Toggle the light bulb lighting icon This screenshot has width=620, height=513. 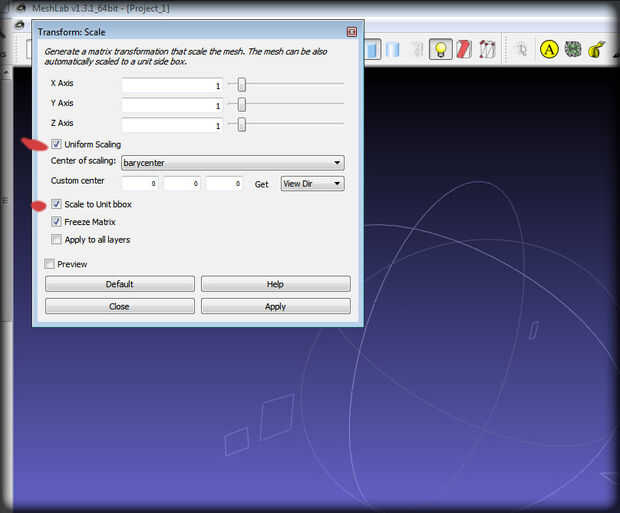440,49
